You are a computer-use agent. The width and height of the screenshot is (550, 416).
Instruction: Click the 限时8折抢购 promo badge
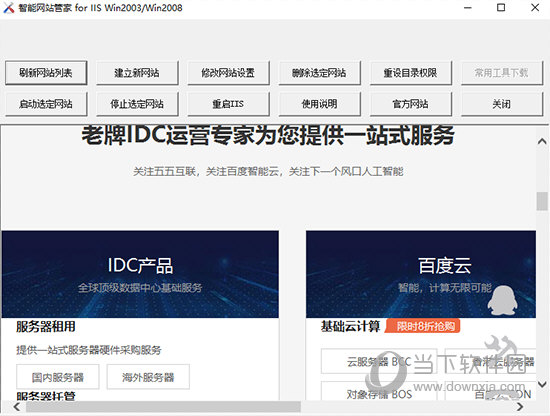[423, 326]
